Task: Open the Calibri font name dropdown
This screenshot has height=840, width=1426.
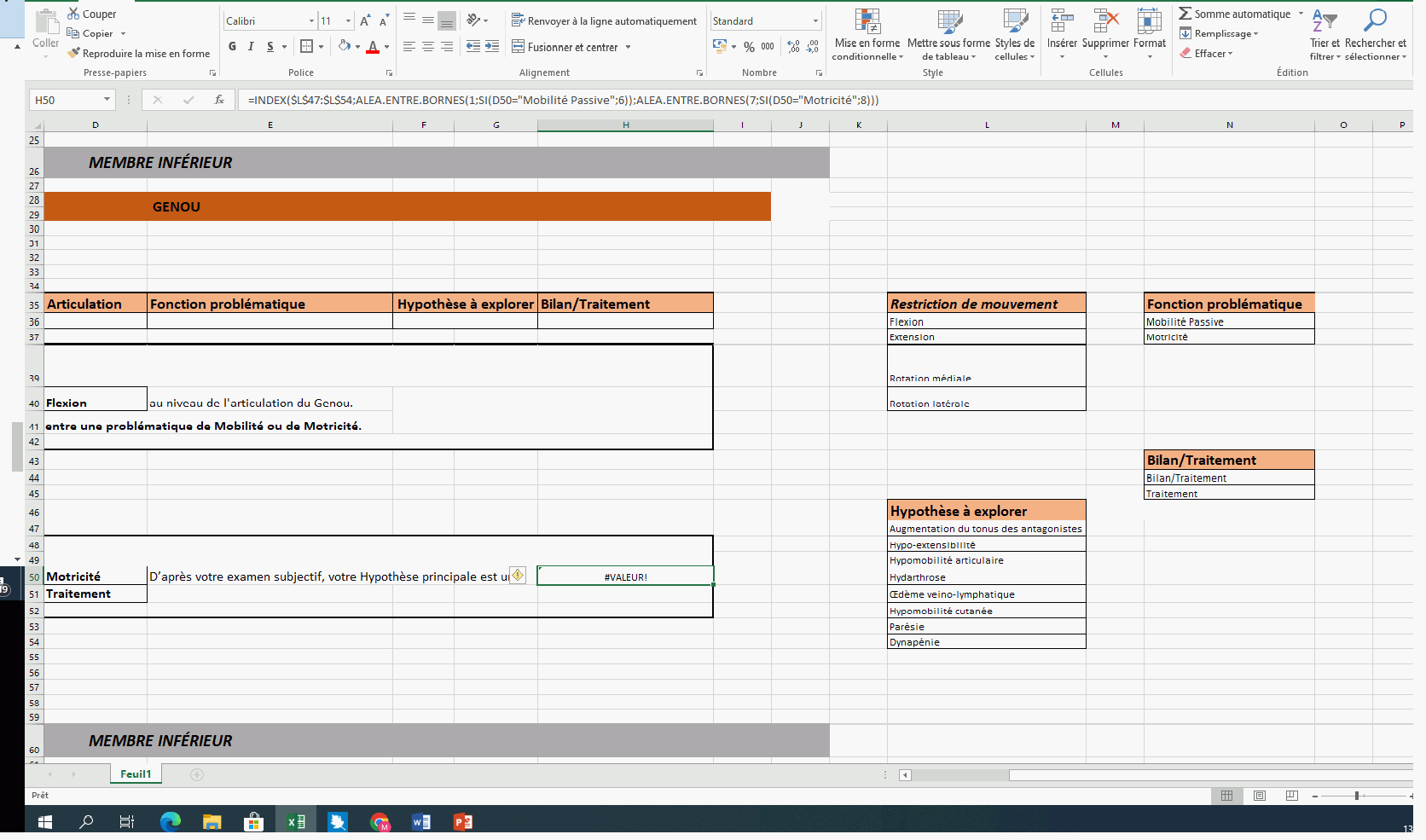Action: click(x=311, y=20)
